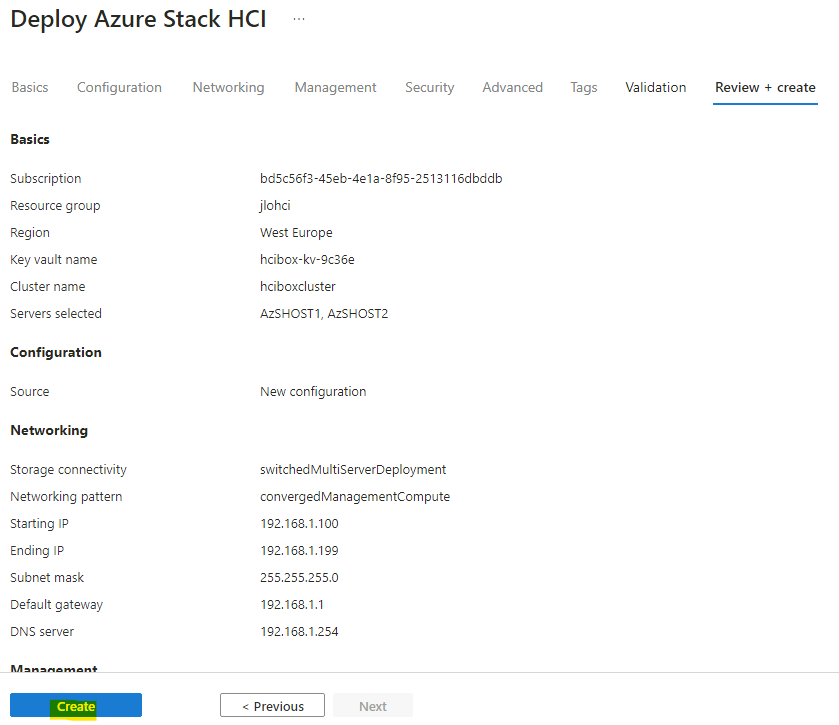Click the West Europe region value
The width and height of the screenshot is (839, 725).
296,233
